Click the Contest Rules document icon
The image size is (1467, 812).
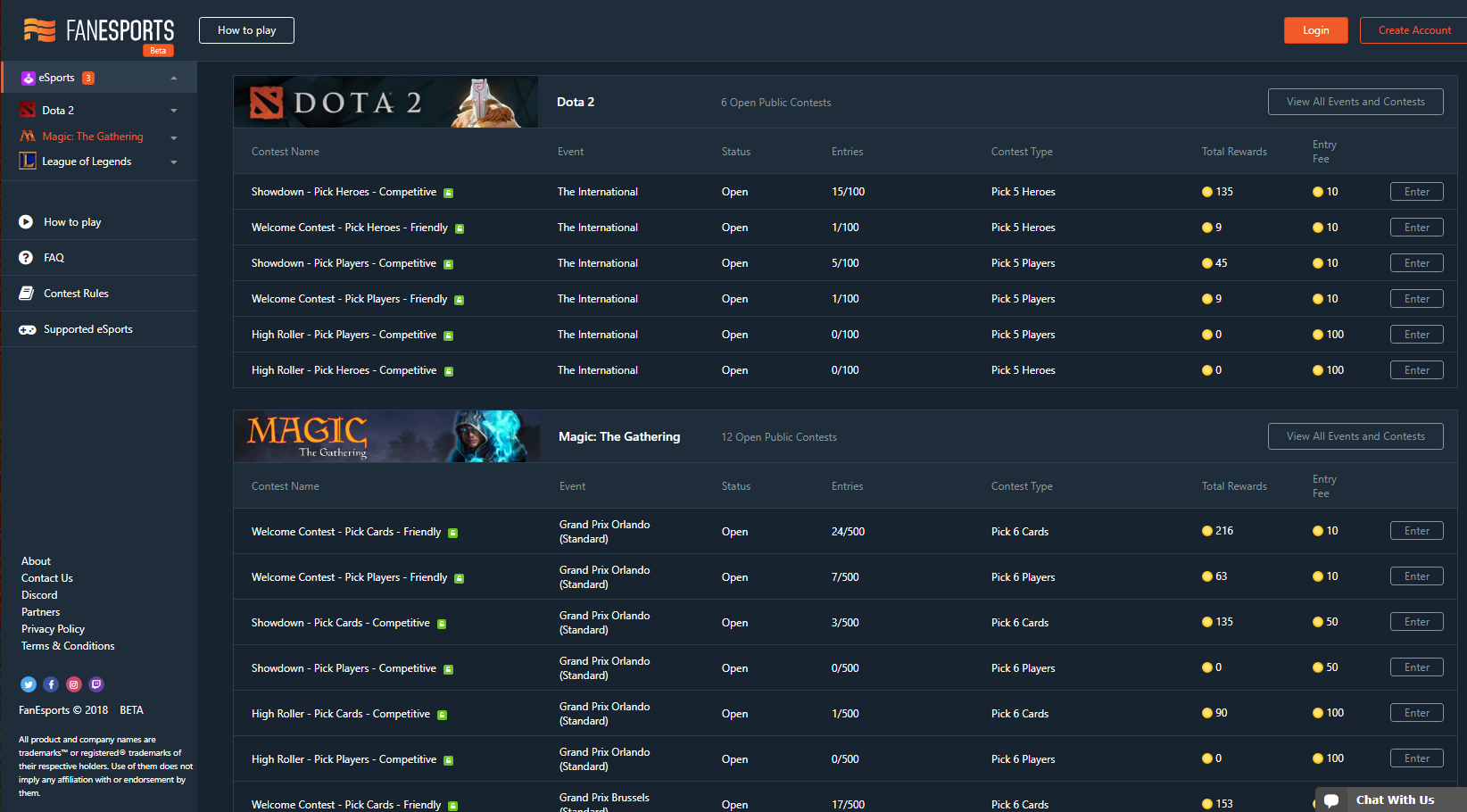(x=27, y=294)
